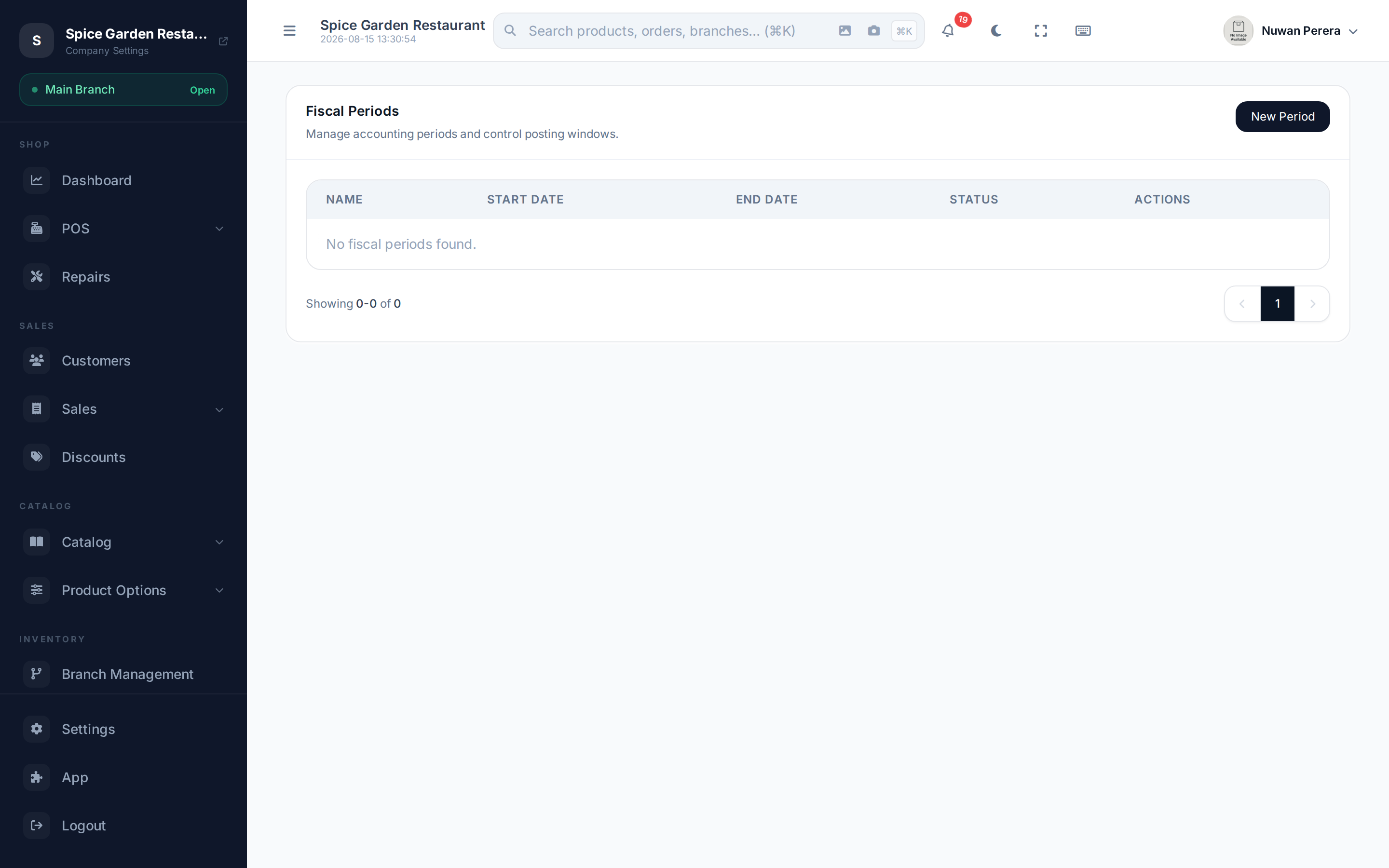1389x868 pixels.
Task: Click the user avatar thumbnail
Action: (x=1238, y=31)
